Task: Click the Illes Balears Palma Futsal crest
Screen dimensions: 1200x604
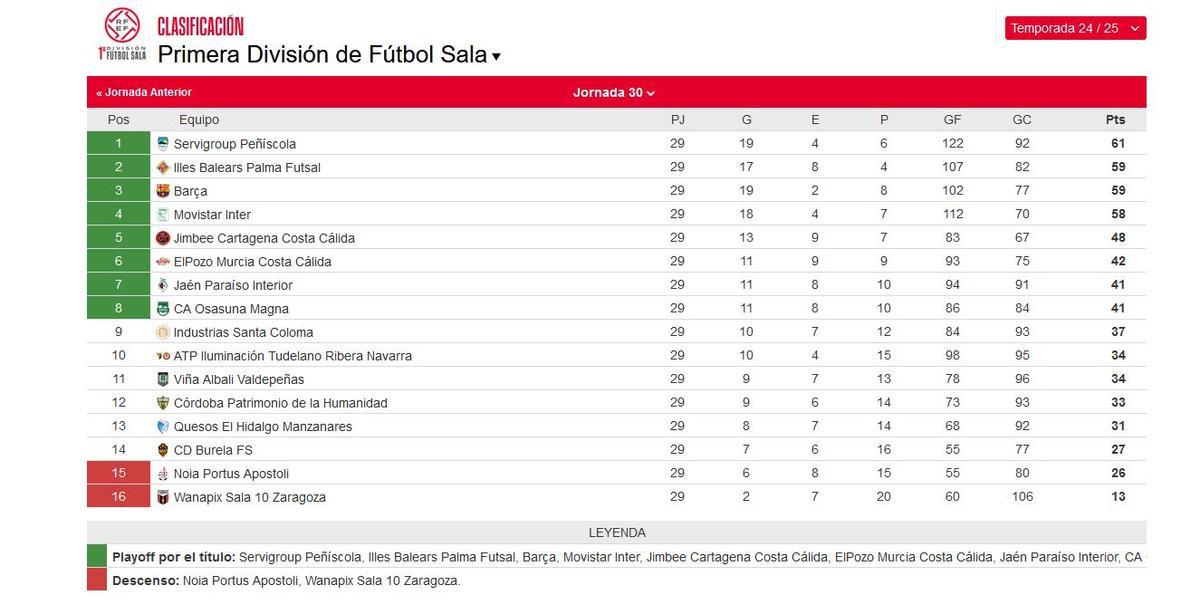Action: click(162, 167)
